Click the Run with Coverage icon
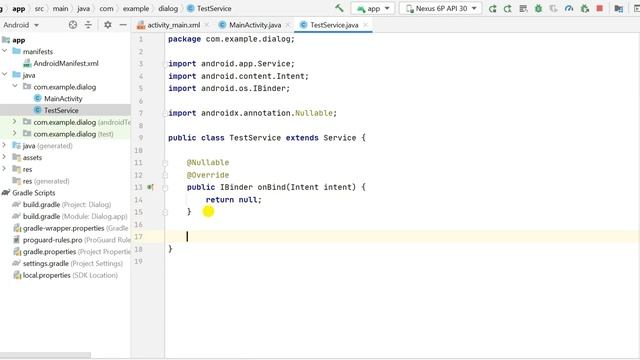The width and height of the screenshot is (640, 360). [x=553, y=8]
